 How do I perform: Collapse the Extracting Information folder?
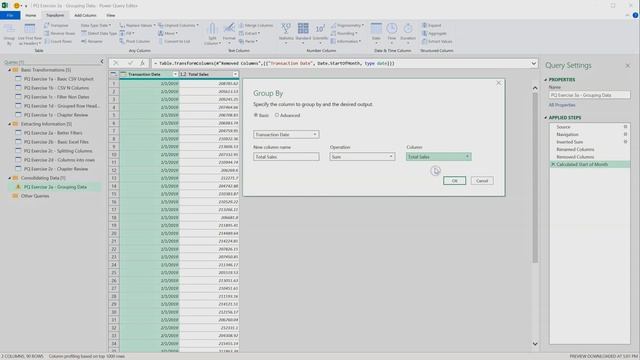pyautogui.click(x=9, y=124)
